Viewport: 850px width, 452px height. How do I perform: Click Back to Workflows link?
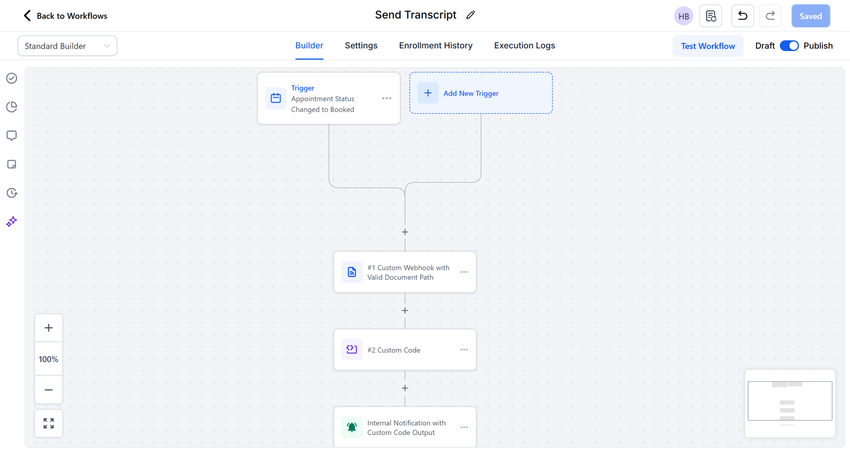[65, 16]
